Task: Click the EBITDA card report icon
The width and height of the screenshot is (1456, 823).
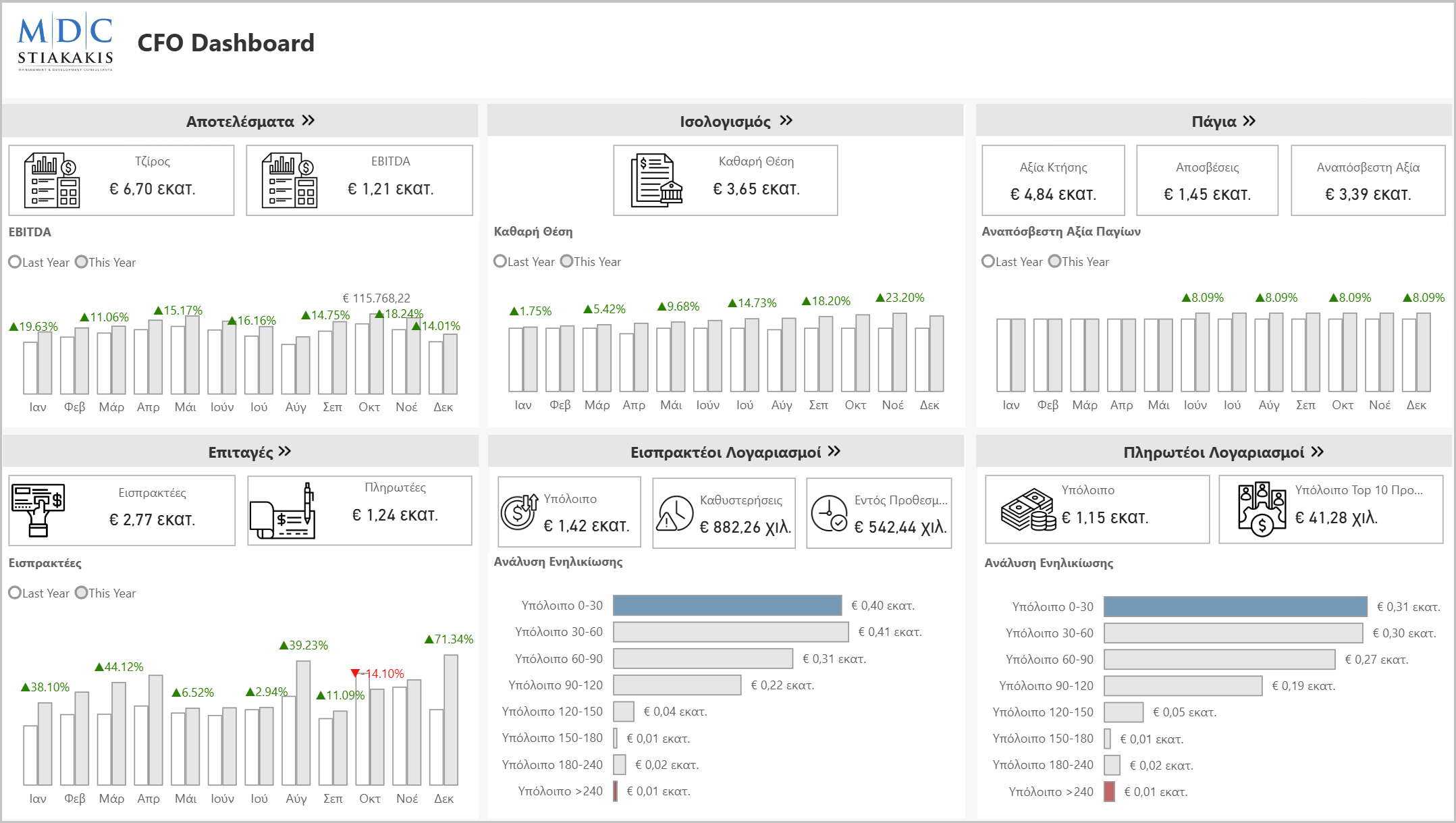Action: point(289,180)
